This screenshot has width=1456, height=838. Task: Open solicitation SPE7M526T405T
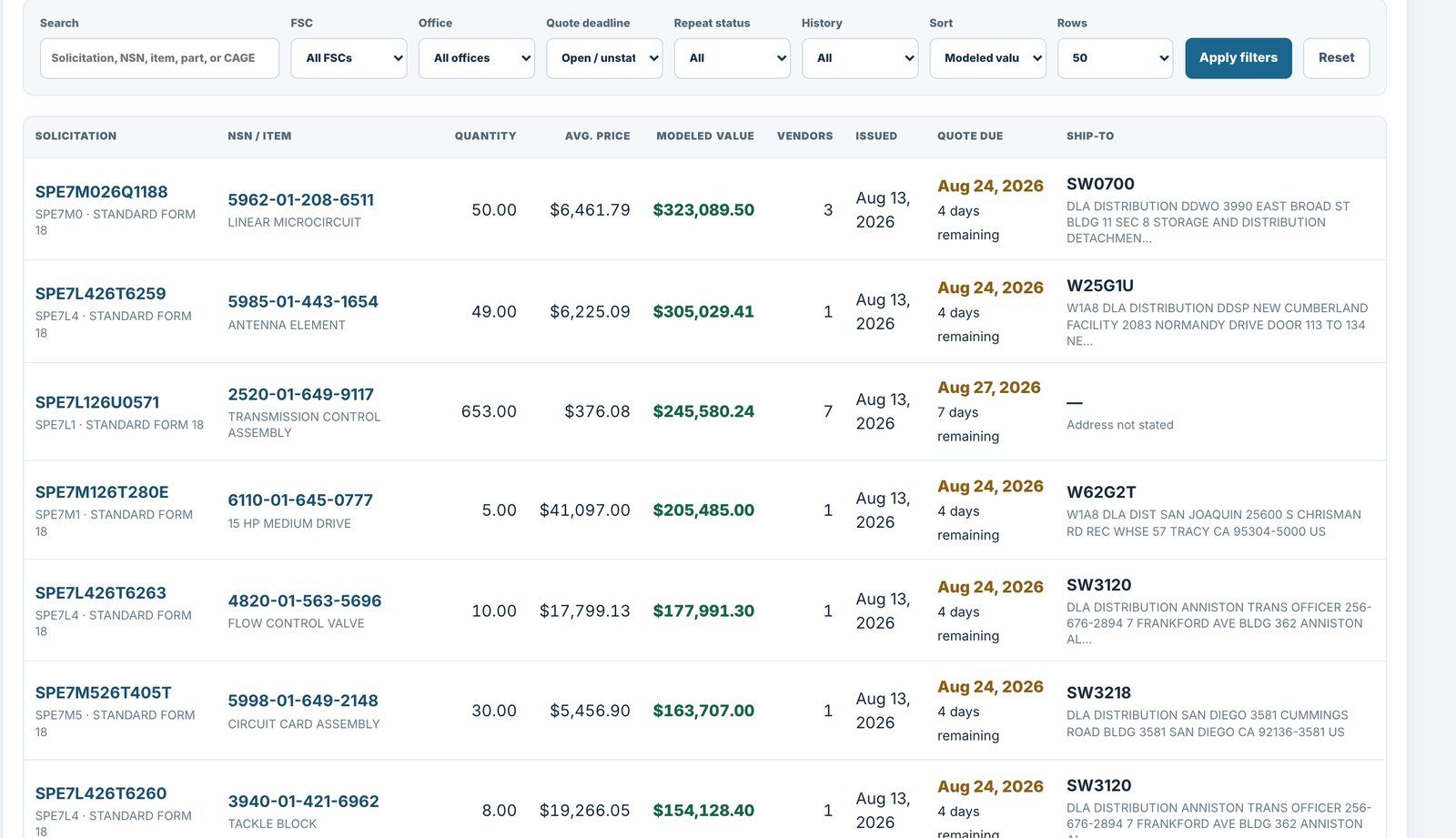click(x=104, y=693)
